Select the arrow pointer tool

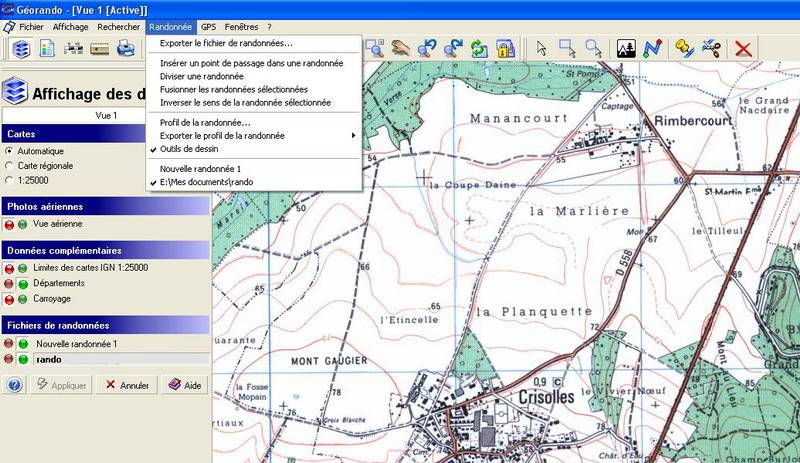[x=542, y=48]
